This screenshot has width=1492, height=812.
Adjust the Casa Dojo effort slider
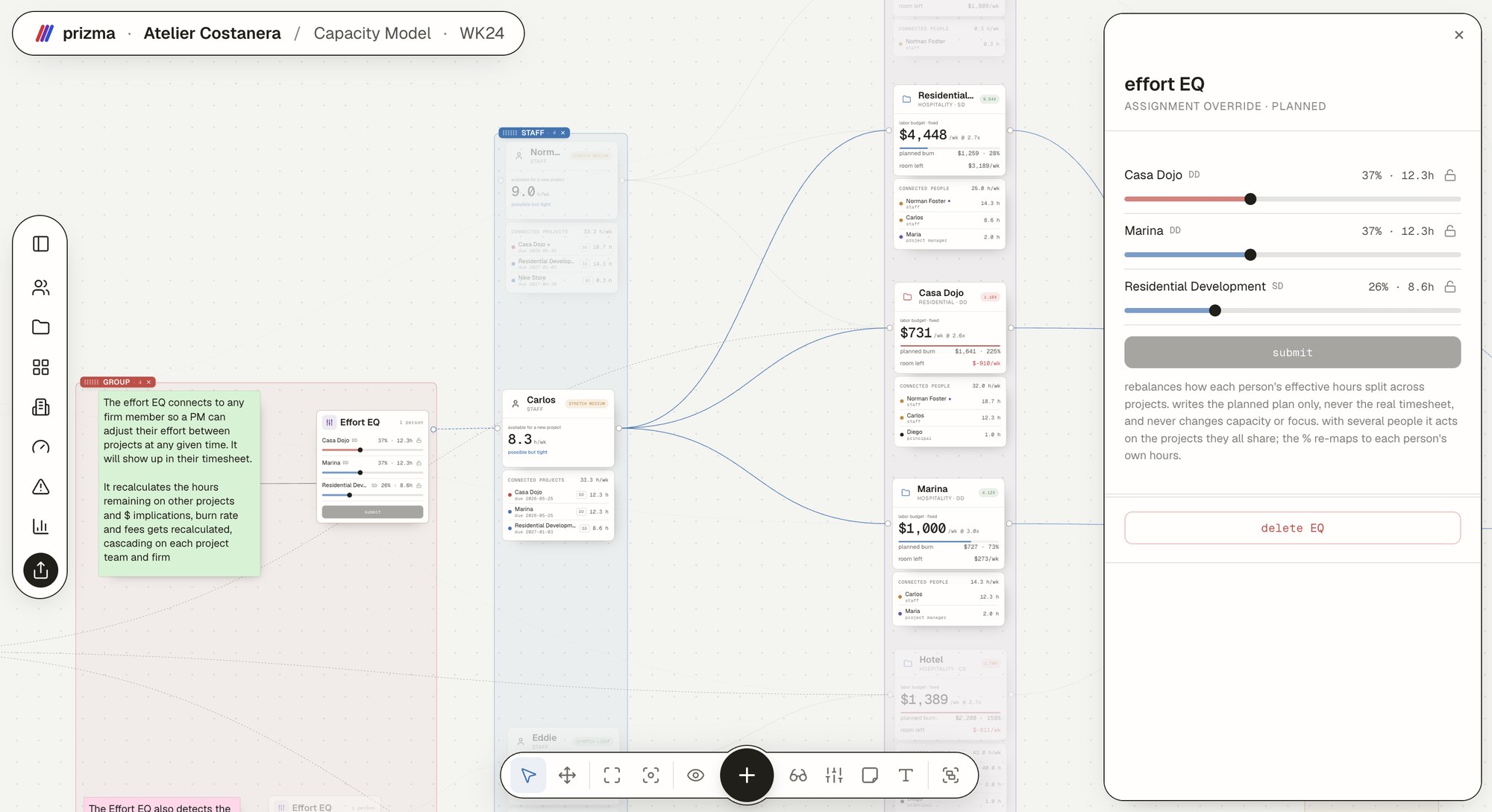coord(1250,199)
